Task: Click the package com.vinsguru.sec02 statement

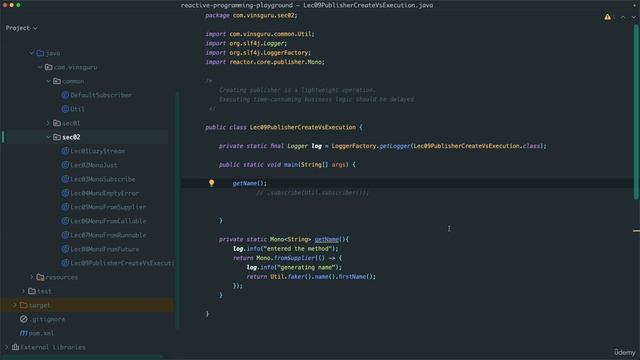Action: pos(251,15)
